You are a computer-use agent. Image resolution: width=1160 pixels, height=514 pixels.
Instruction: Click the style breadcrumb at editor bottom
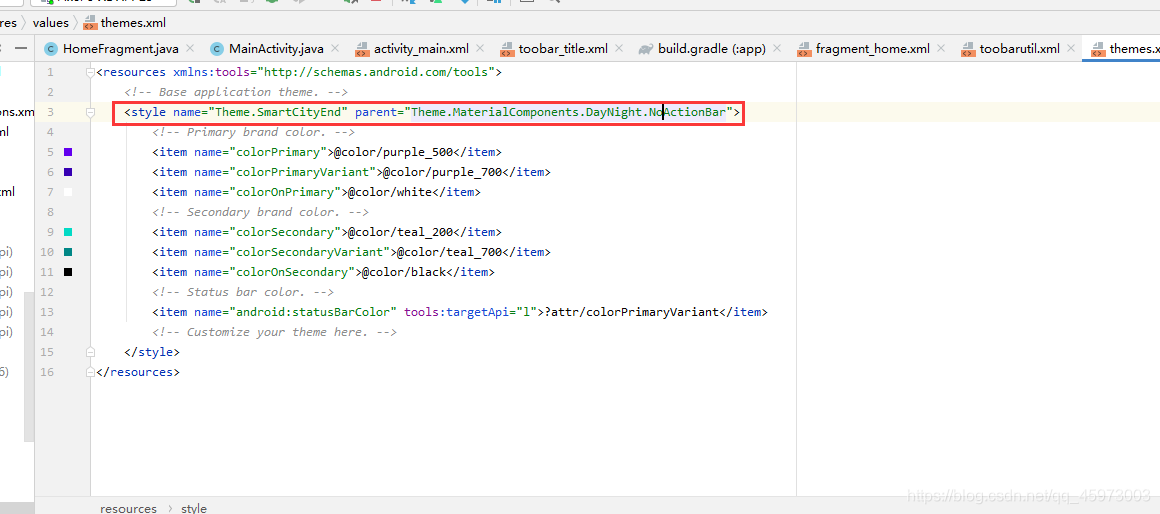[x=194, y=508]
